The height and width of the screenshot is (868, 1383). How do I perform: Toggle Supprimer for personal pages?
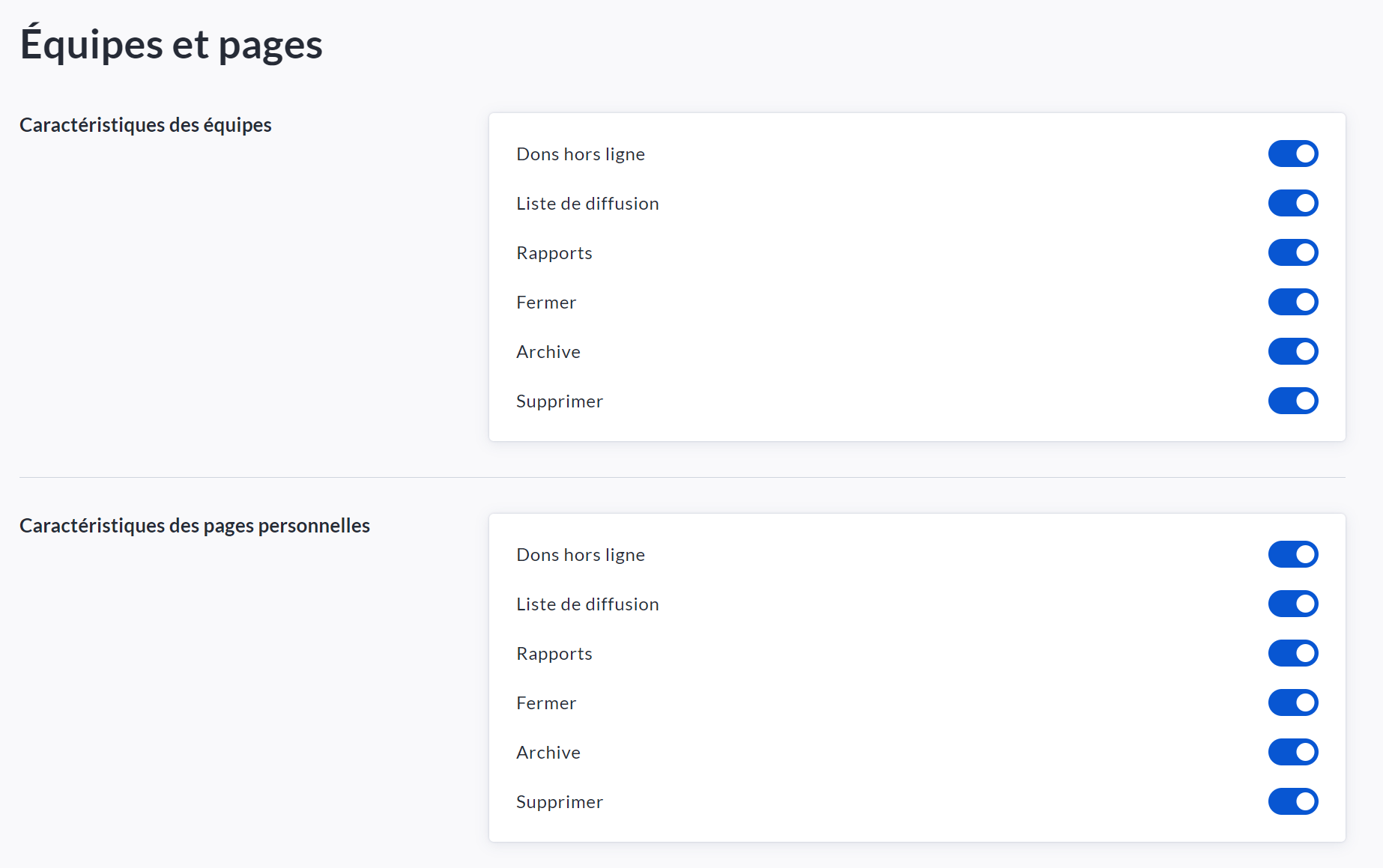(x=1292, y=801)
